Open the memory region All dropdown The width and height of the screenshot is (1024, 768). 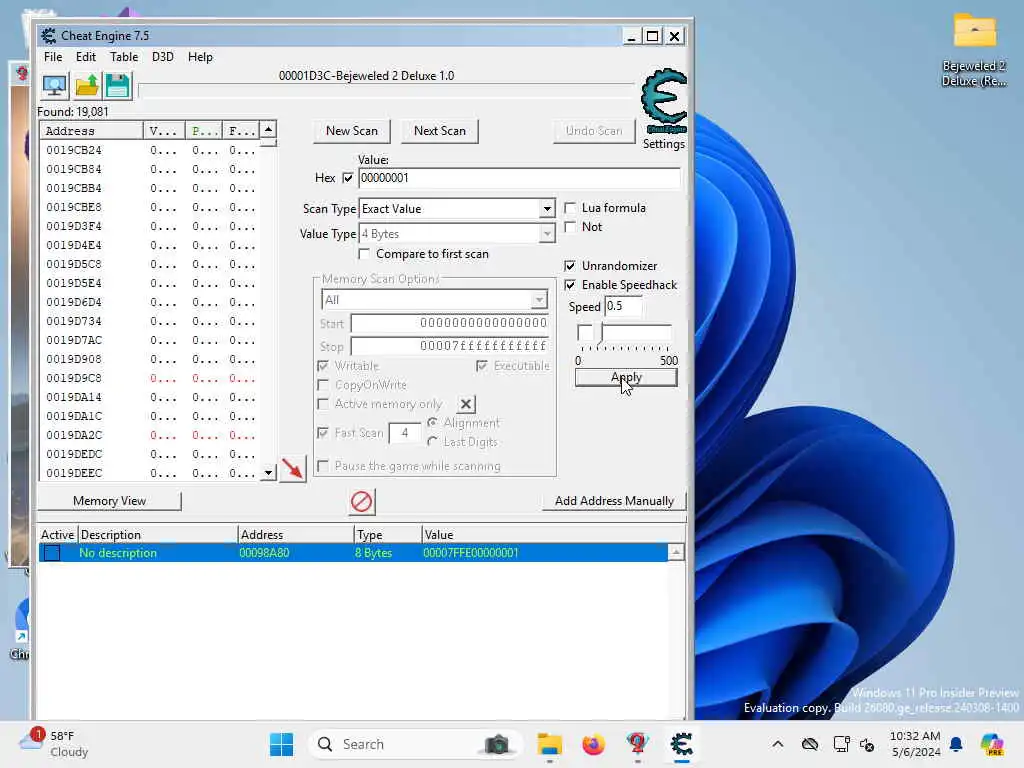coord(539,300)
